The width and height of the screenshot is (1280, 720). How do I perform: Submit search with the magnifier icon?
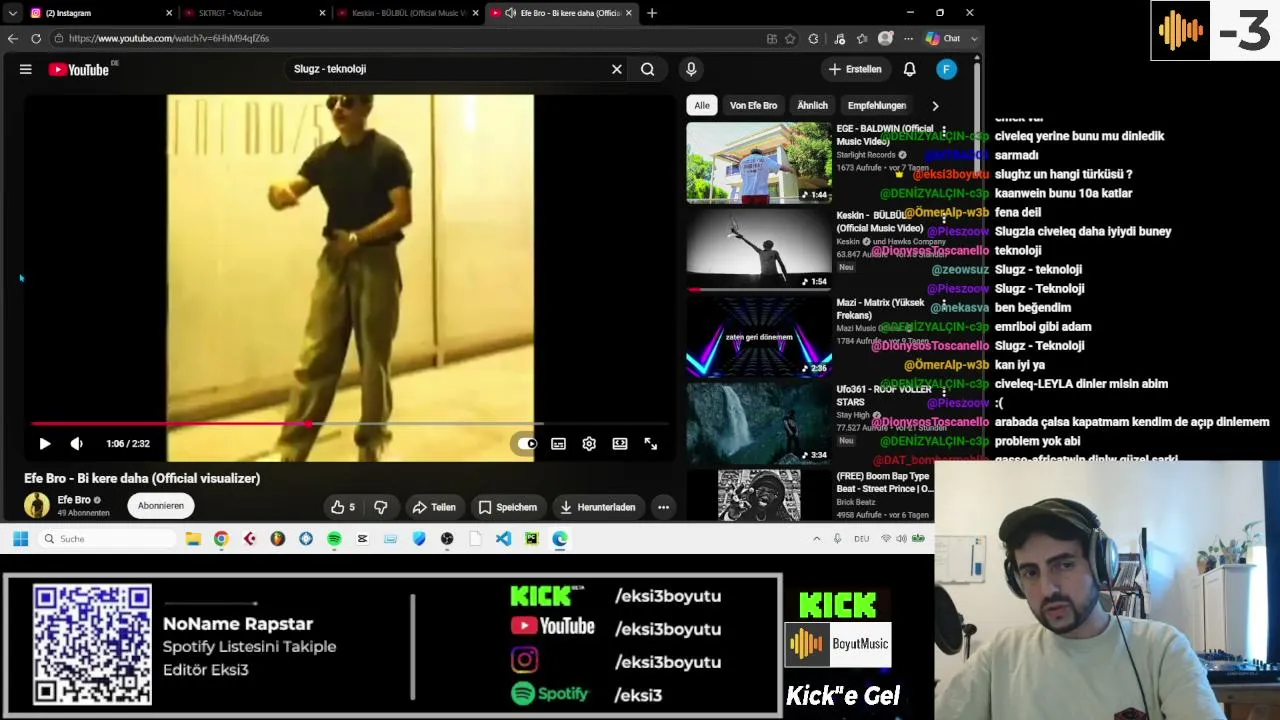(x=648, y=69)
